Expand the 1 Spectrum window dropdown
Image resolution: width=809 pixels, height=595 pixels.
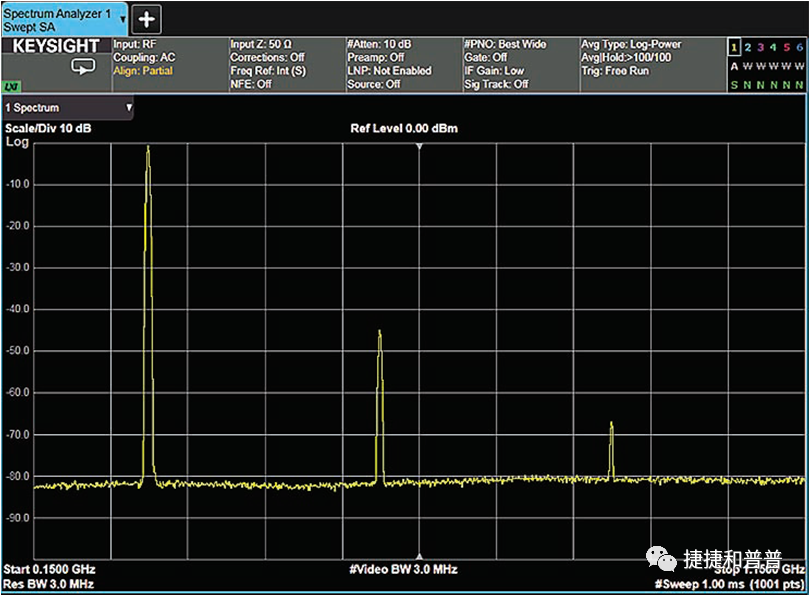pos(128,107)
